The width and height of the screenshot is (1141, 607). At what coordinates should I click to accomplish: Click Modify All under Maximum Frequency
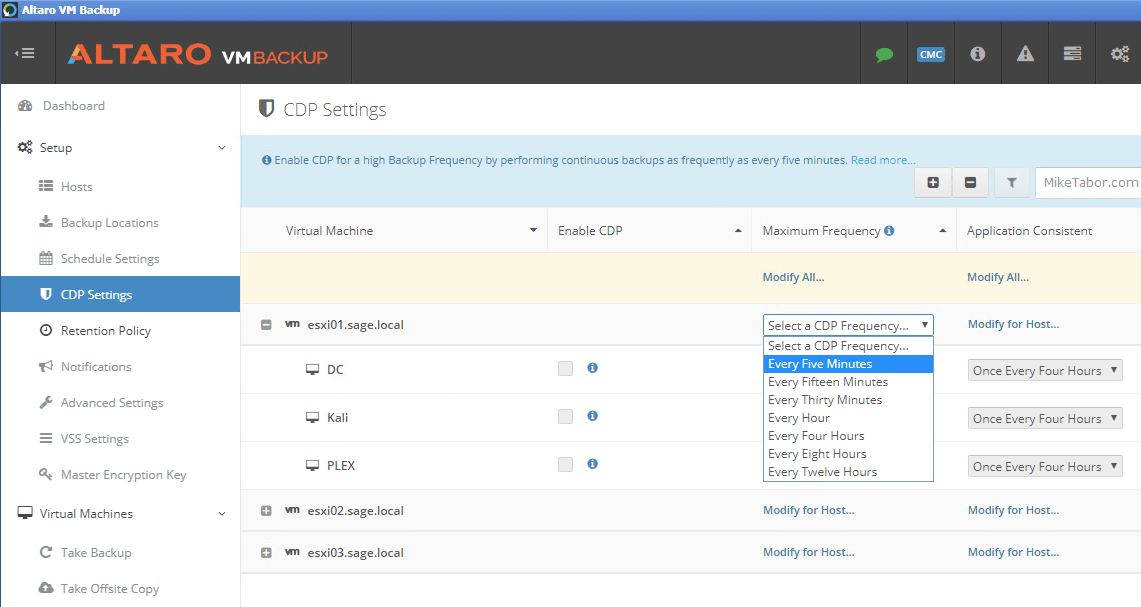click(x=793, y=277)
